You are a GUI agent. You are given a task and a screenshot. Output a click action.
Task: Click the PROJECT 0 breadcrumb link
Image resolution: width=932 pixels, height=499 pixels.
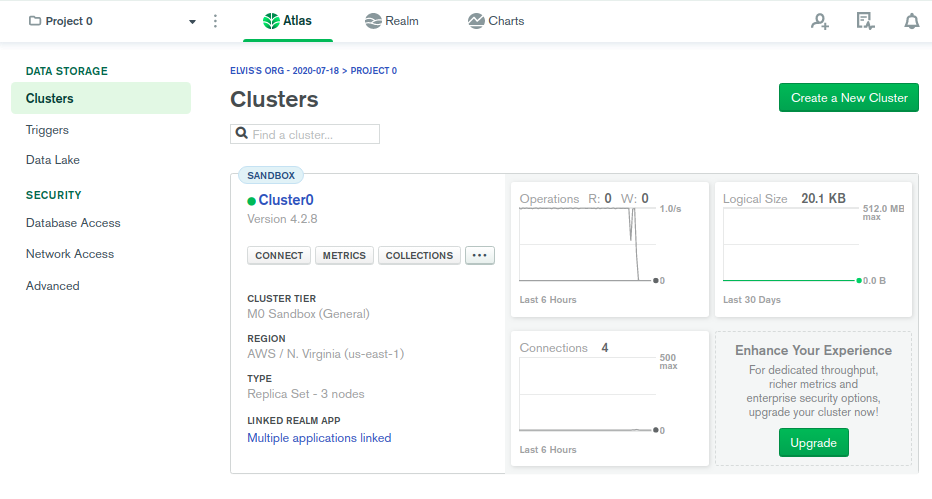pyautogui.click(x=373, y=71)
